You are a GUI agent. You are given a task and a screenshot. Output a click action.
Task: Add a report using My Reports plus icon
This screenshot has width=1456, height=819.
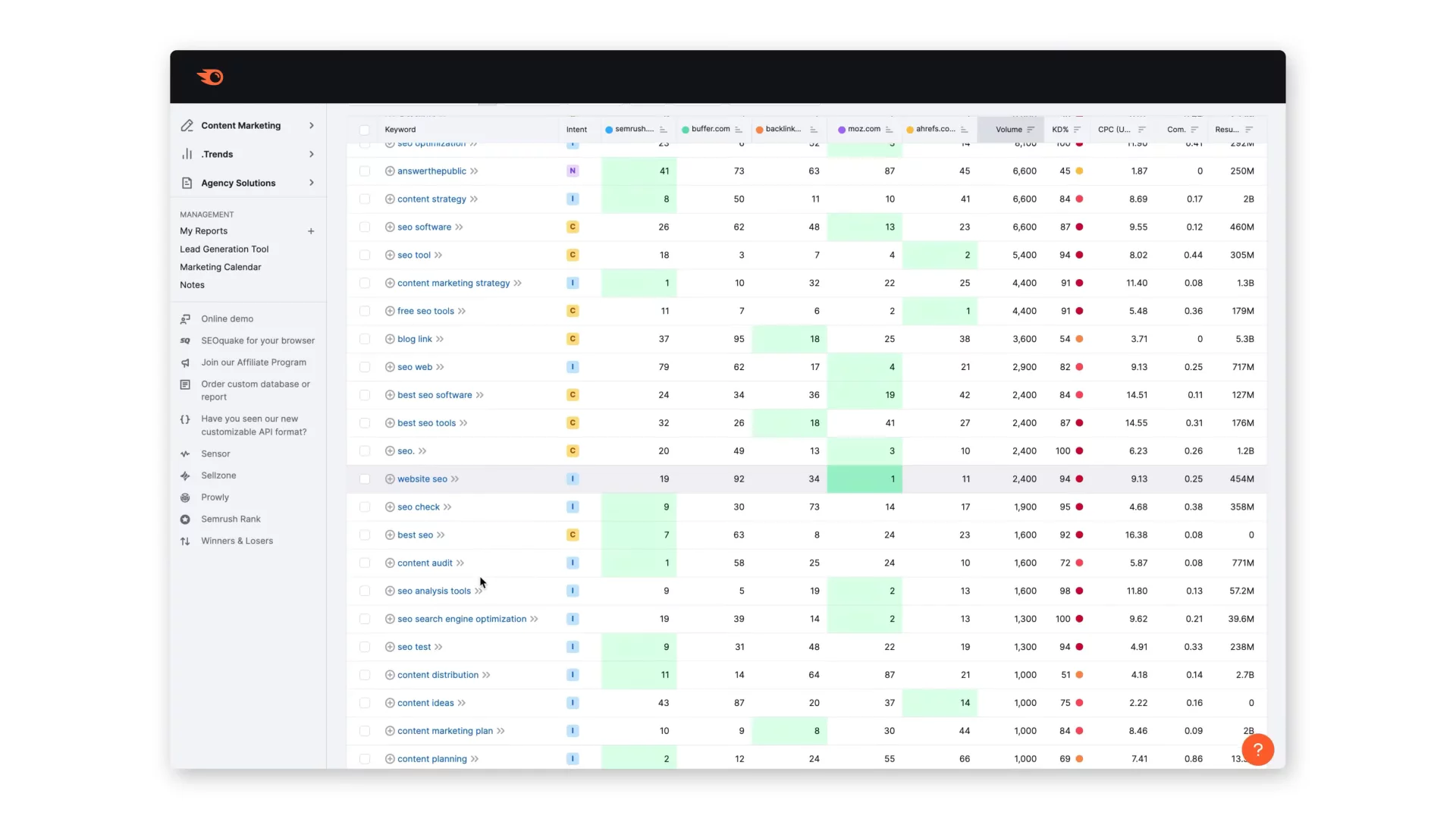point(311,231)
